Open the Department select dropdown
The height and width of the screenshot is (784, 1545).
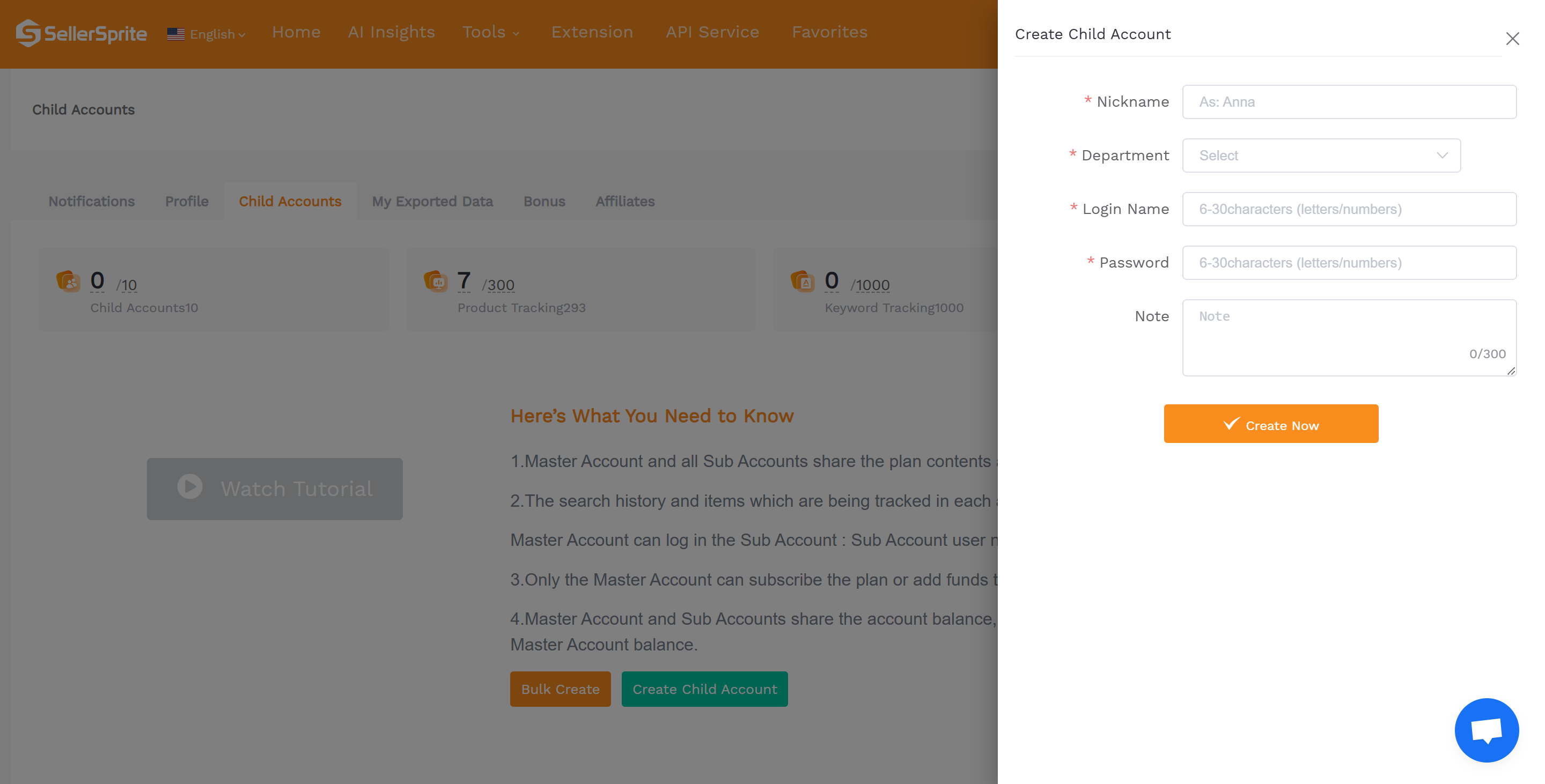tap(1320, 155)
